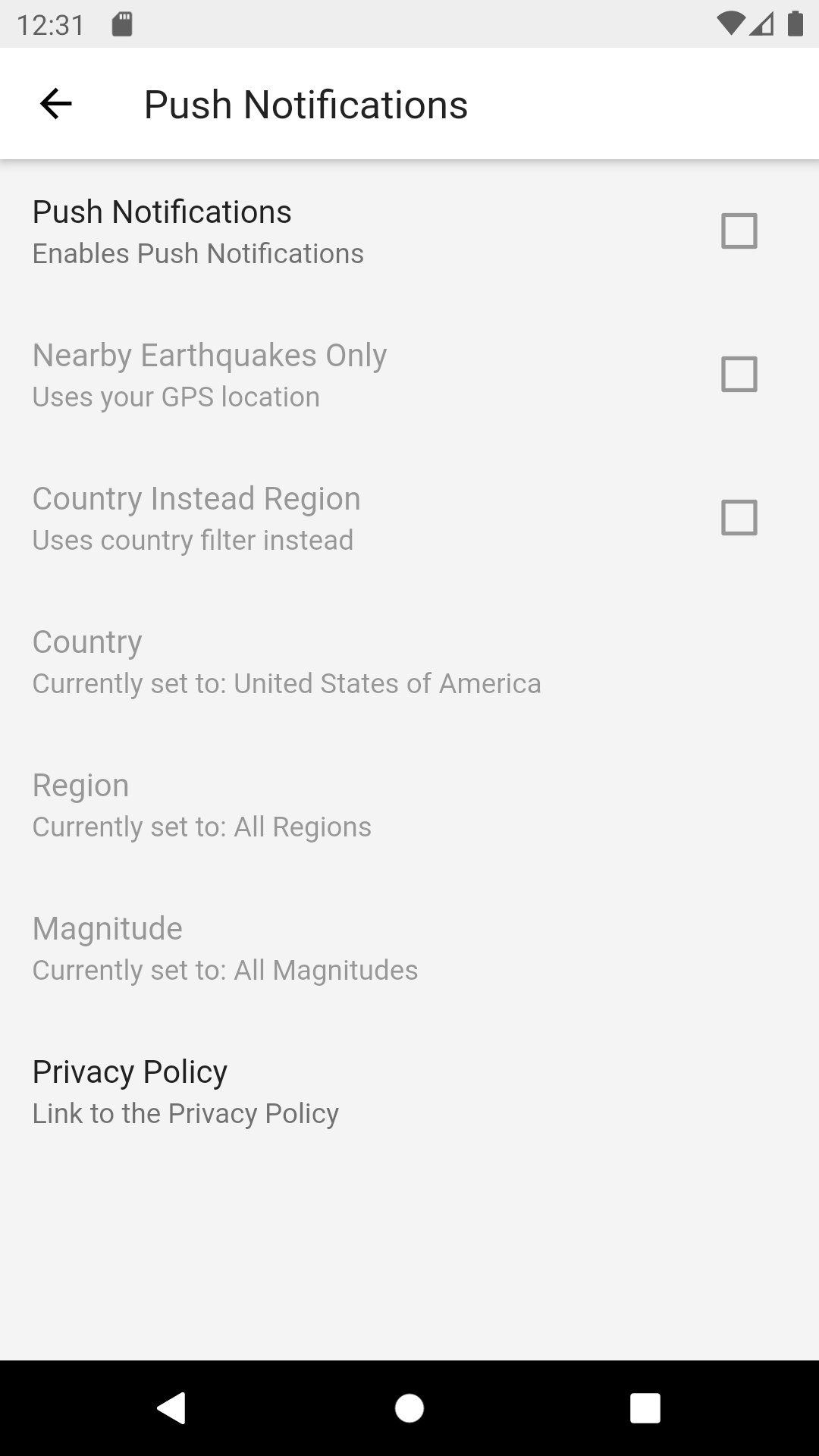Open the Privacy Policy link
819x1456 pixels.
tap(186, 1091)
